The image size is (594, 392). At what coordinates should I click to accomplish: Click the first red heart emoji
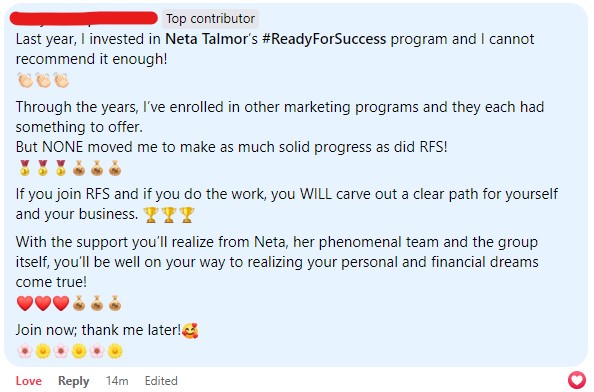click(25, 303)
